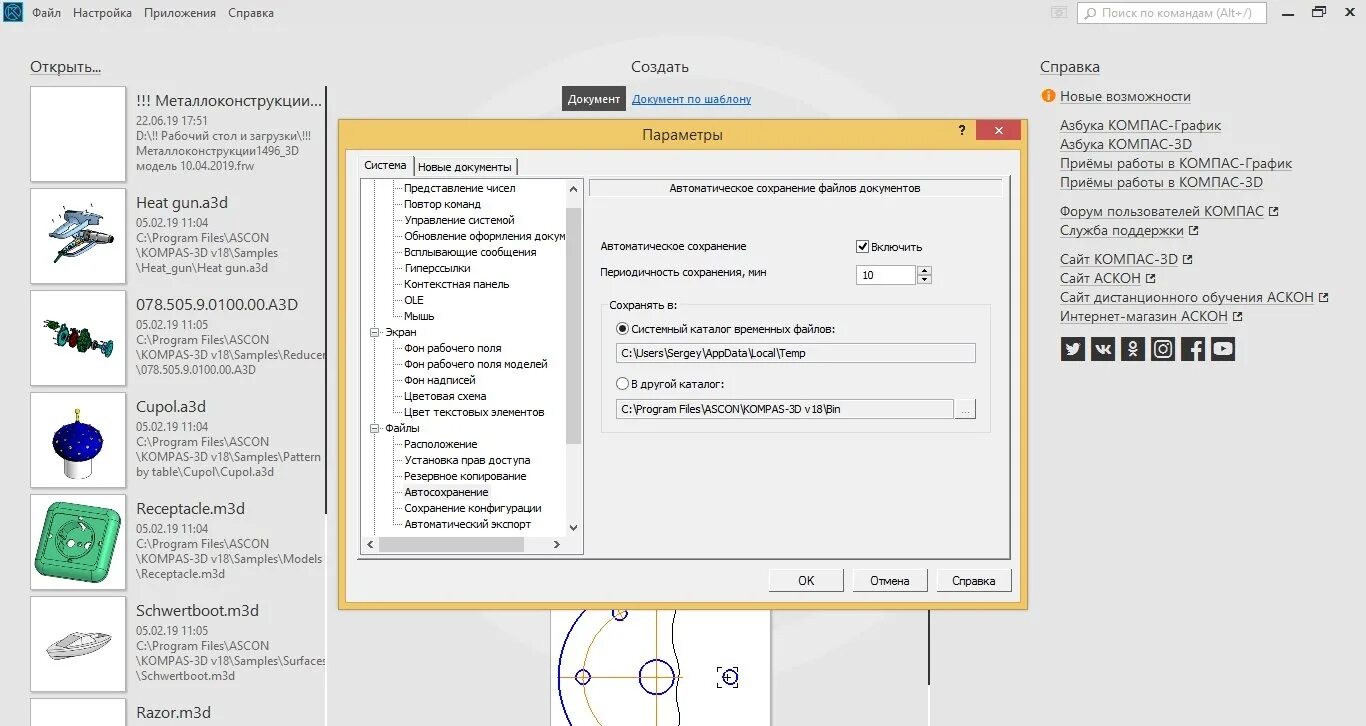Increase save interval with spinner up arrow
This screenshot has width=1366, height=726.
click(x=924, y=270)
